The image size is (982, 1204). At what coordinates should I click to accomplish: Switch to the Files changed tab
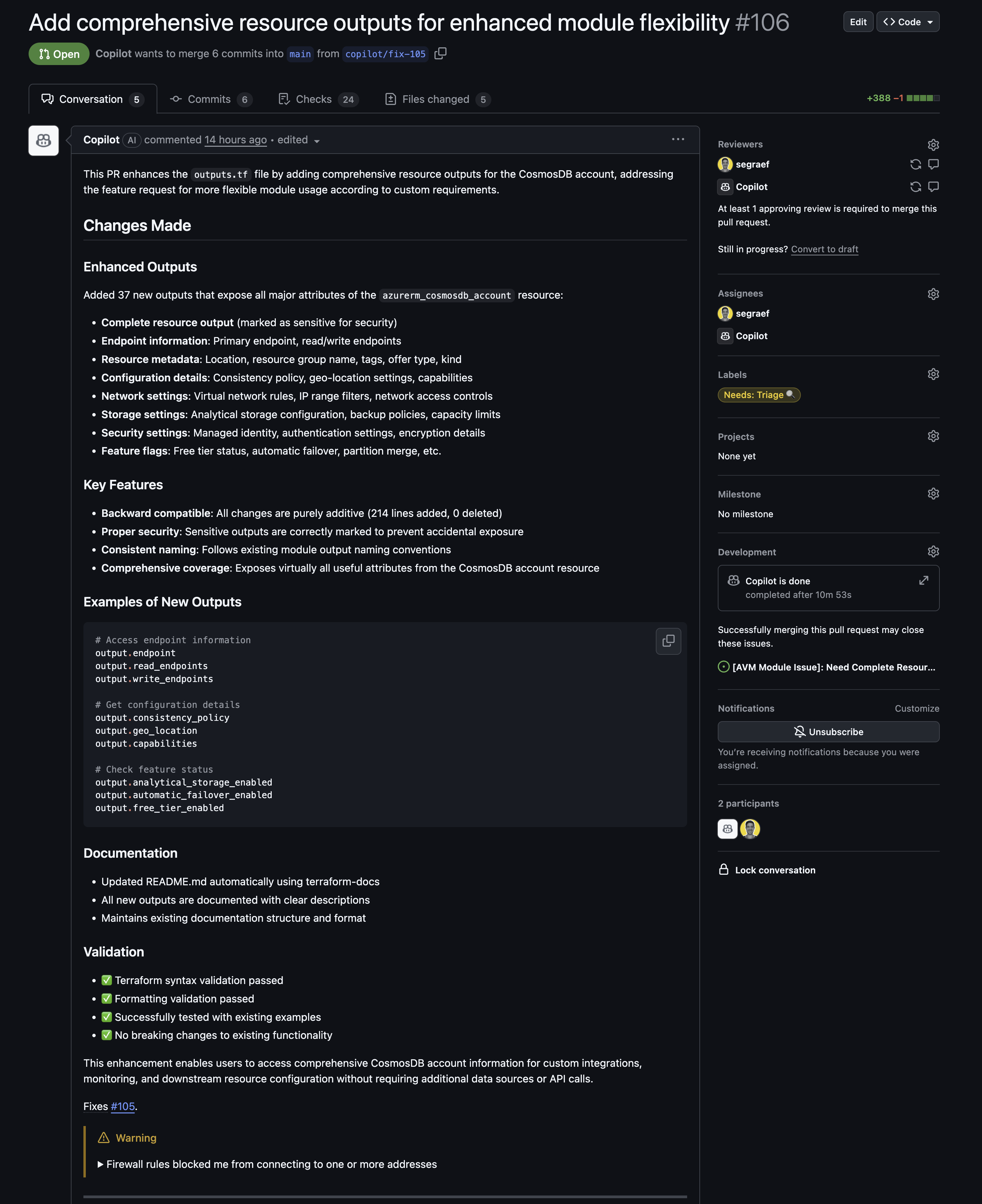[x=435, y=99]
